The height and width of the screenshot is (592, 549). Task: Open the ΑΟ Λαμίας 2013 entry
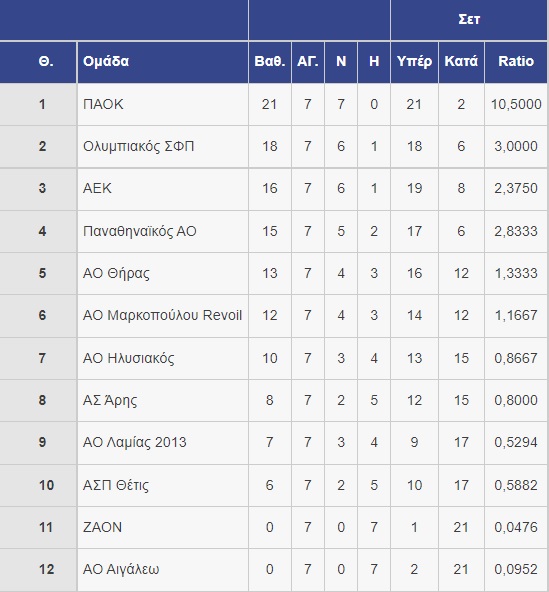pyautogui.click(x=134, y=442)
